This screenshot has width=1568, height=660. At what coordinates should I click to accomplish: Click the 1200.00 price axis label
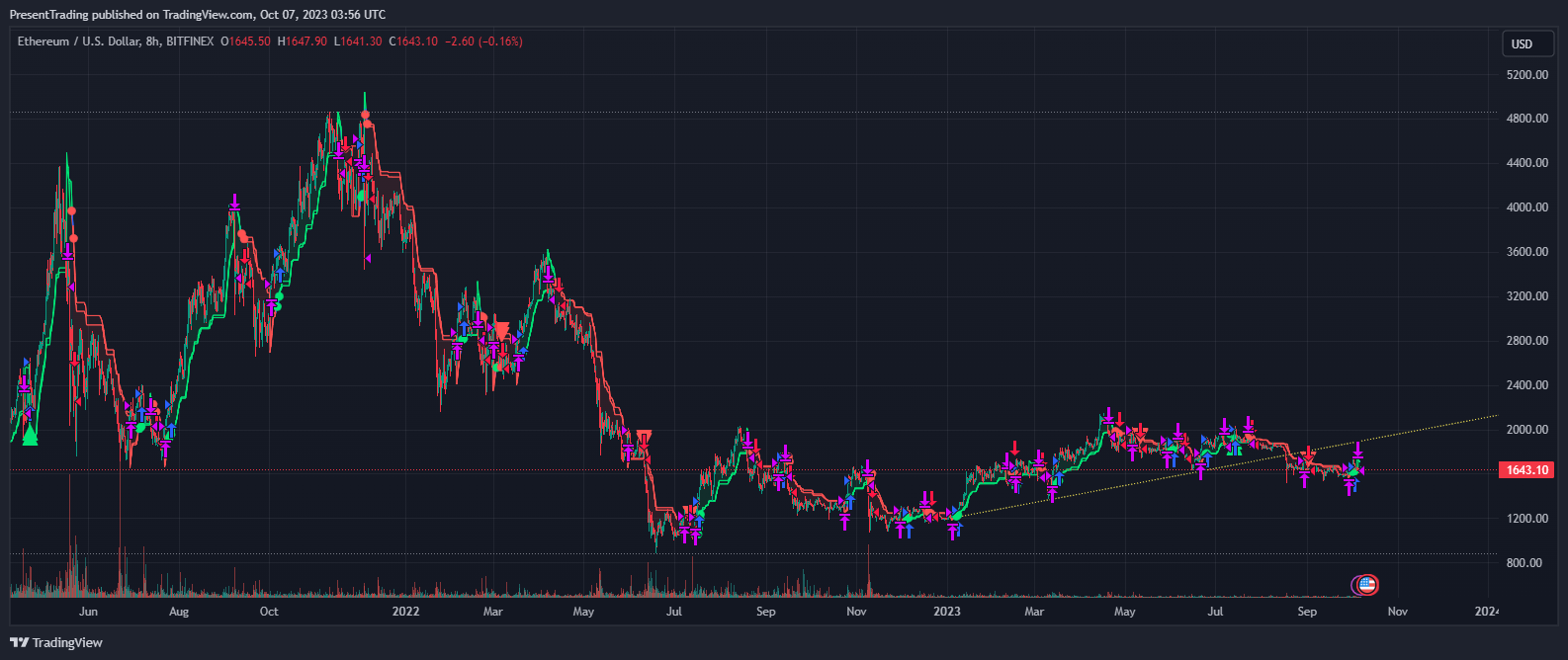tap(1526, 519)
